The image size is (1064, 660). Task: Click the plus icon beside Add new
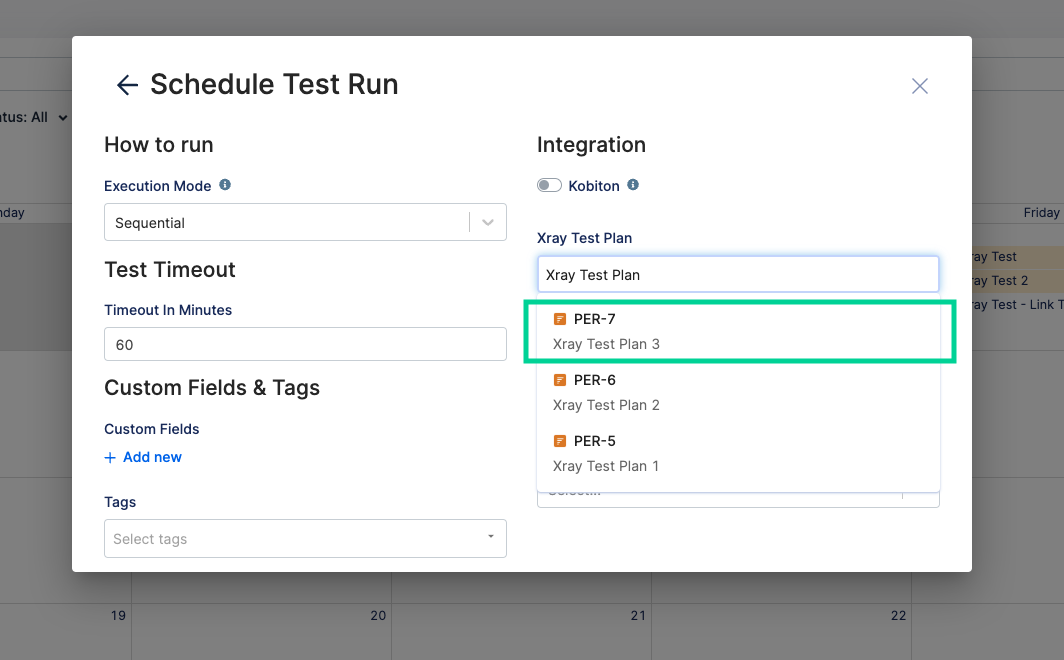(x=110, y=457)
